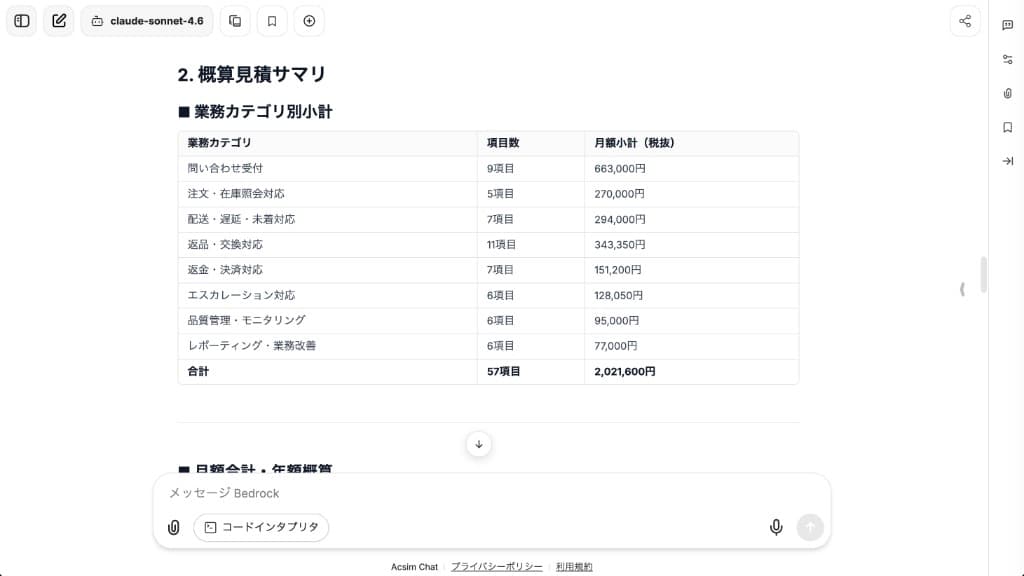The height and width of the screenshot is (576, 1024).
Task: Attach a file using the message box paperclip
Action: click(x=173, y=527)
